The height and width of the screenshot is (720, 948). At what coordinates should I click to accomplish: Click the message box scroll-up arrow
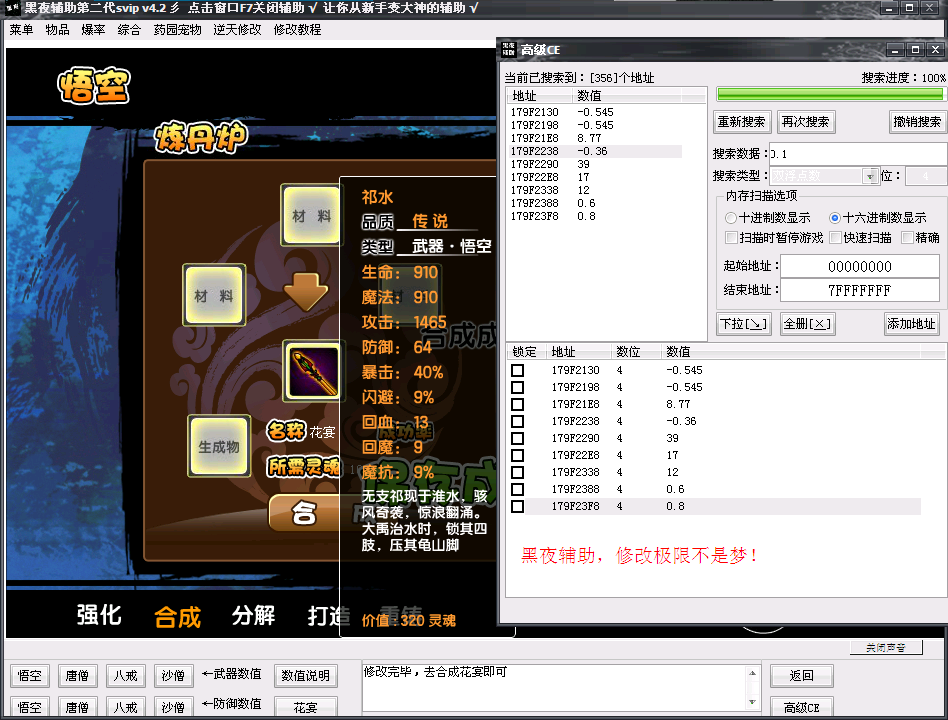tap(752, 673)
